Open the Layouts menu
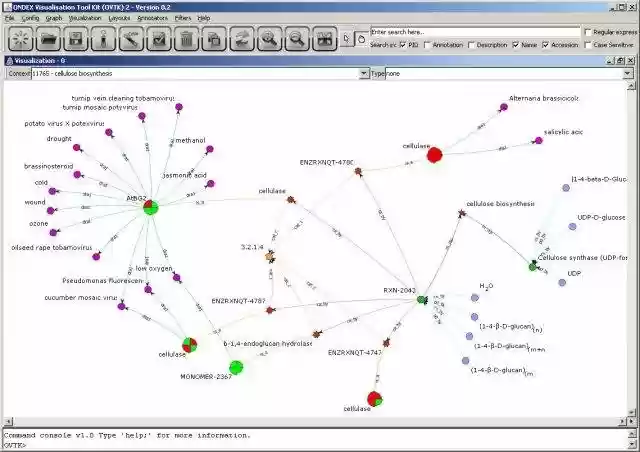 (x=119, y=18)
